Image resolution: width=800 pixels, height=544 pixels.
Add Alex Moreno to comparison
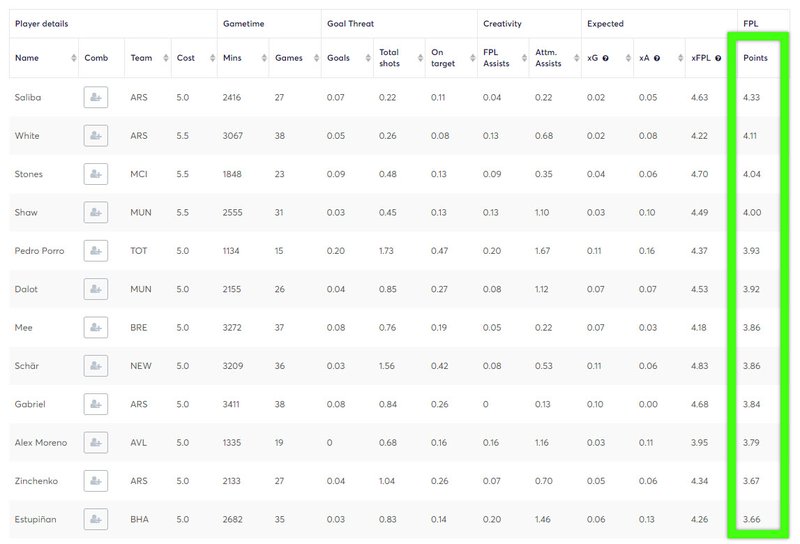pyautogui.click(x=96, y=442)
